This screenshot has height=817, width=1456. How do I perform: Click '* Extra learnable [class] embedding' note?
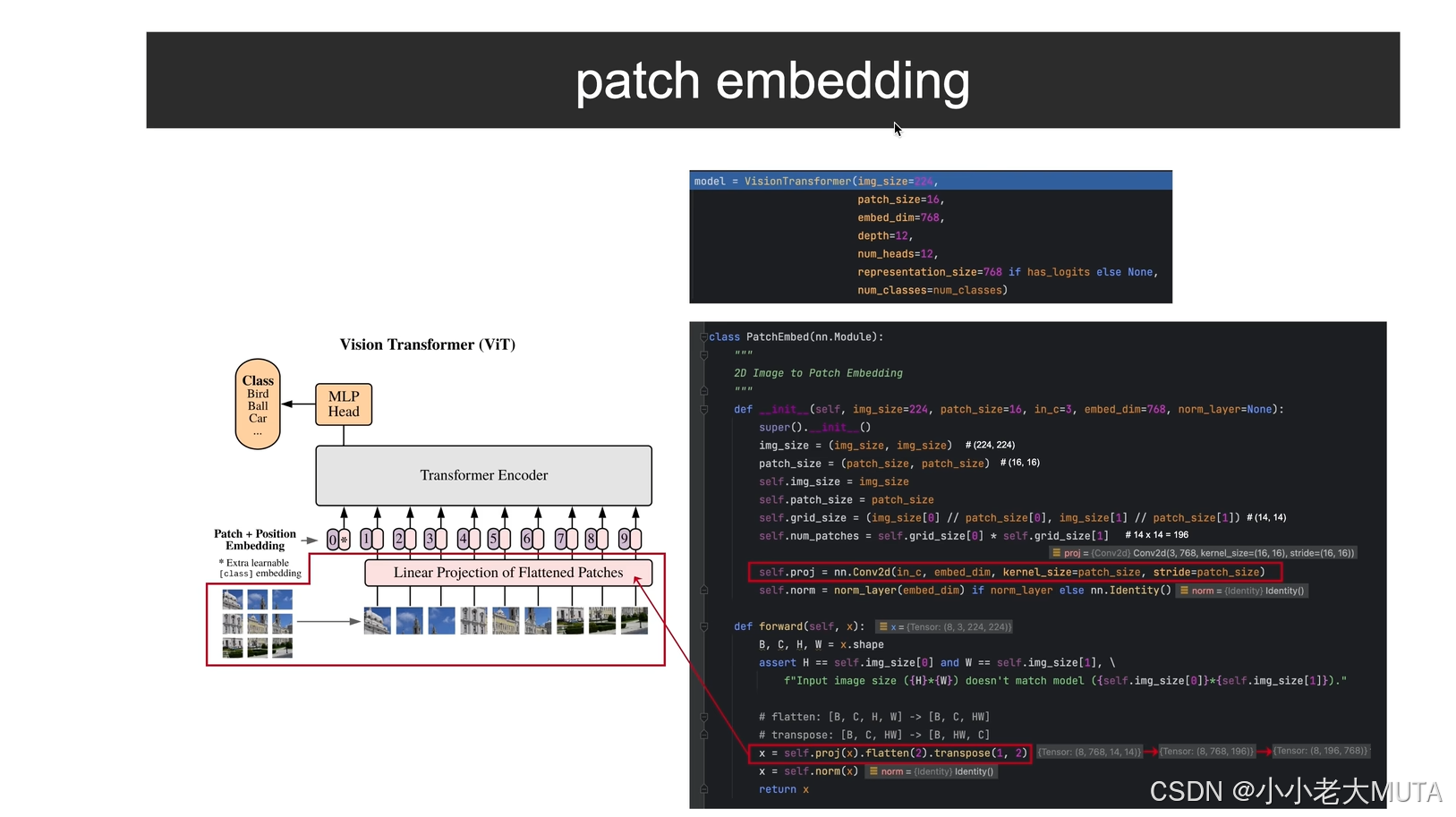pyautogui.click(x=260, y=568)
